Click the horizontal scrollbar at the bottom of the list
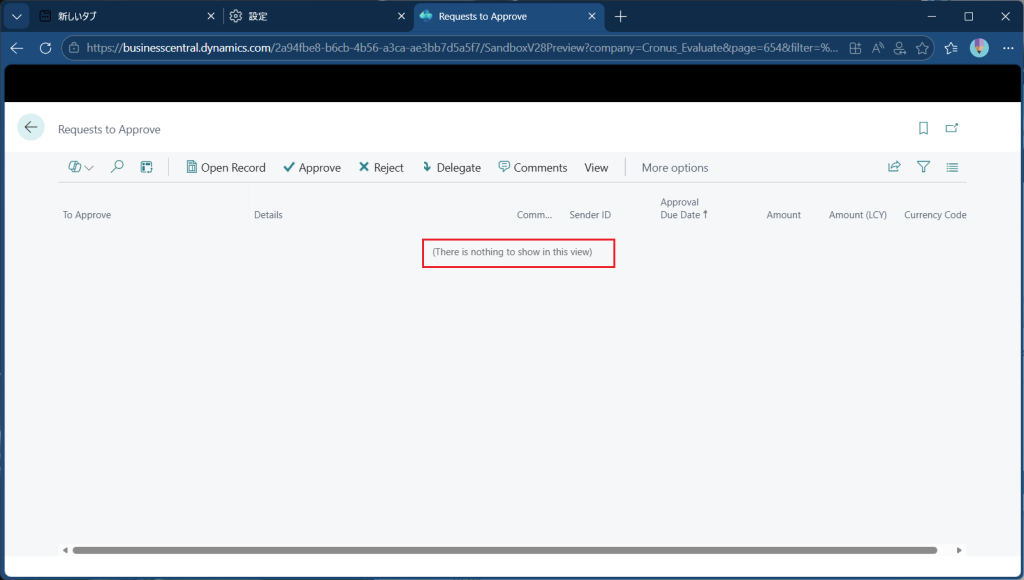Viewport: 1024px width, 580px height. (x=504, y=550)
